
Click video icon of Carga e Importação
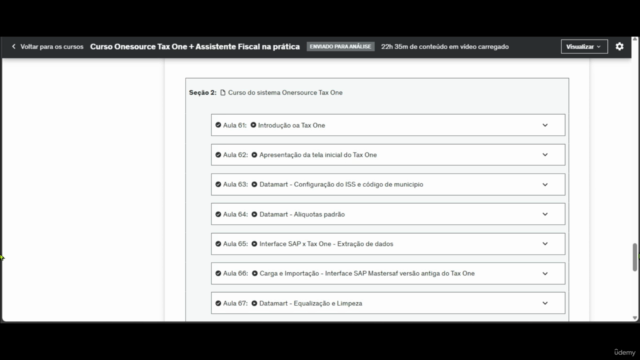pyautogui.click(x=255, y=273)
